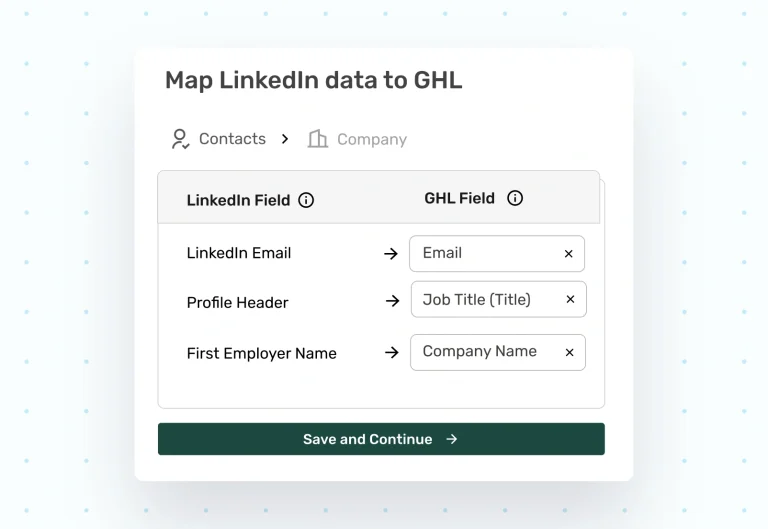Click the Save and Continue button
Screen dimensions: 768x529
coord(381,439)
